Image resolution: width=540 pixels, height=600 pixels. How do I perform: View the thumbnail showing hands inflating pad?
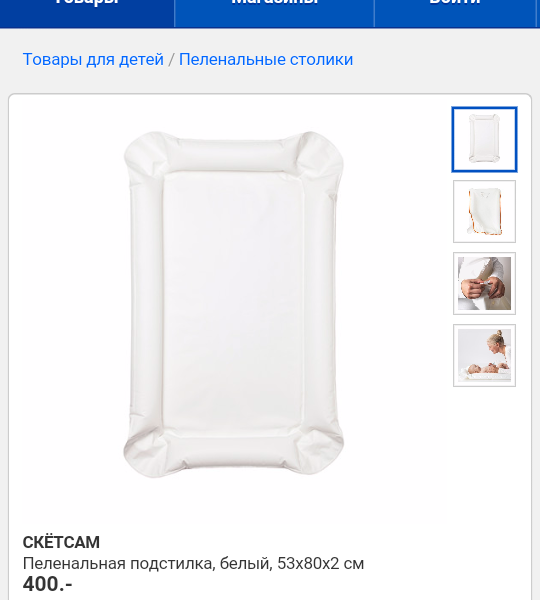point(484,284)
